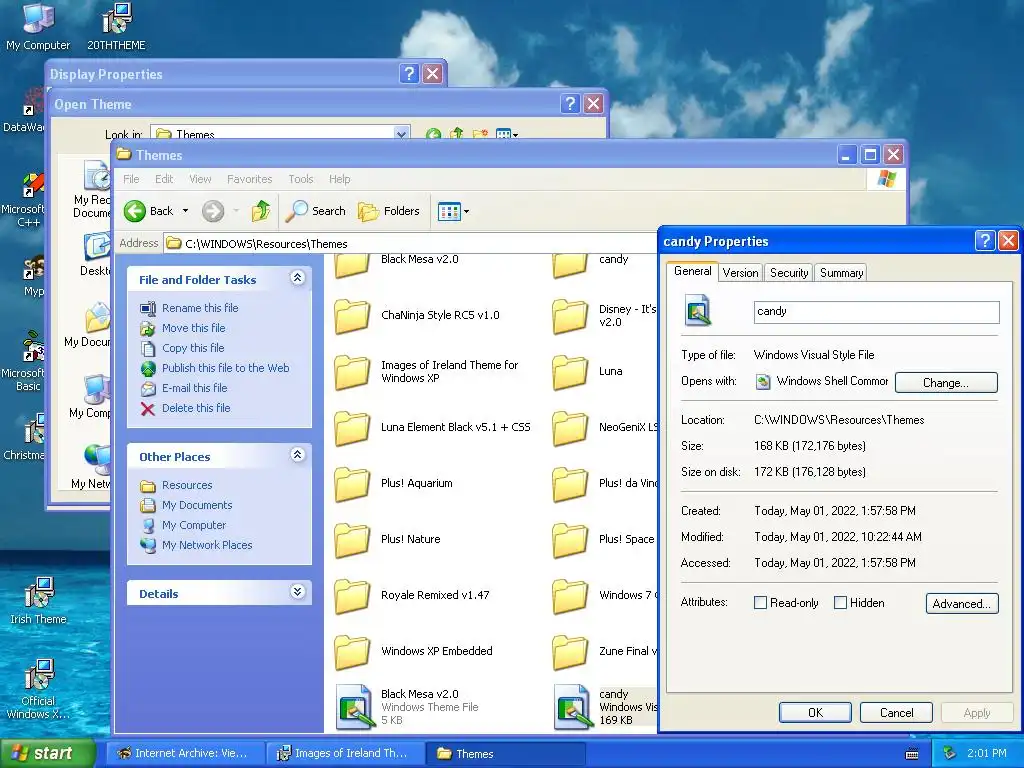
Task: Collapse the Other Places panel
Action: click(297, 455)
